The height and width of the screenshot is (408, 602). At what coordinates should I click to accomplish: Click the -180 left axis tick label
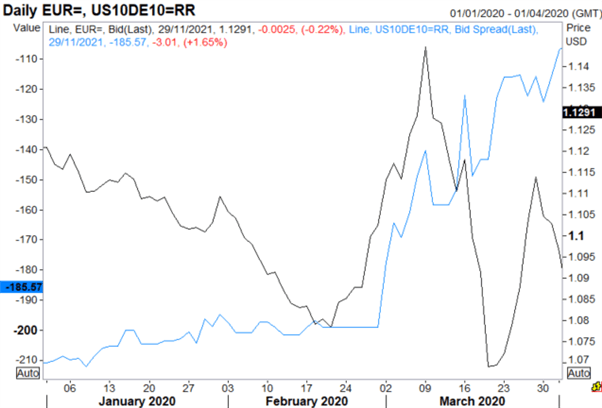(x=26, y=270)
